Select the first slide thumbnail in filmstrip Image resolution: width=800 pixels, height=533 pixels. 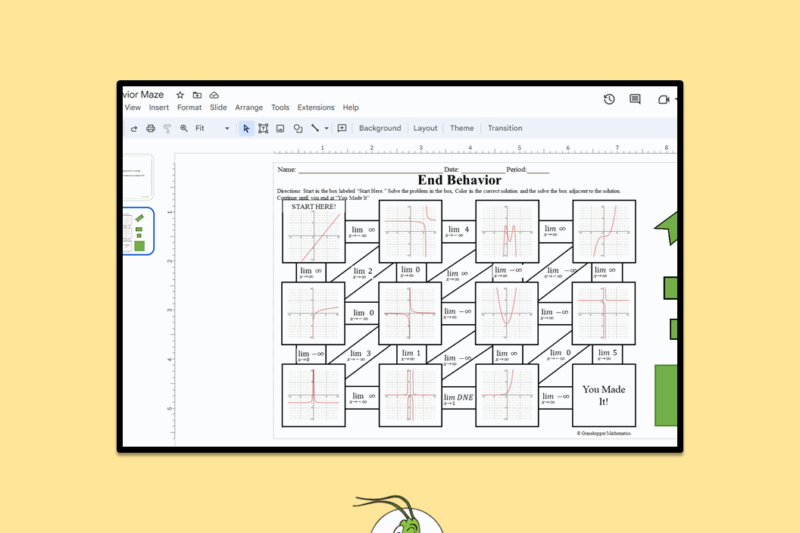[138, 177]
